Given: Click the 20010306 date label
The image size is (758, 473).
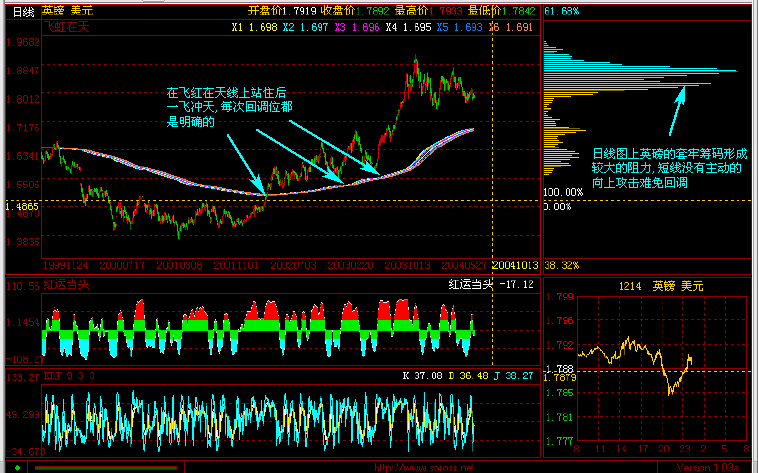Looking at the screenshot, I should click(x=179, y=266).
